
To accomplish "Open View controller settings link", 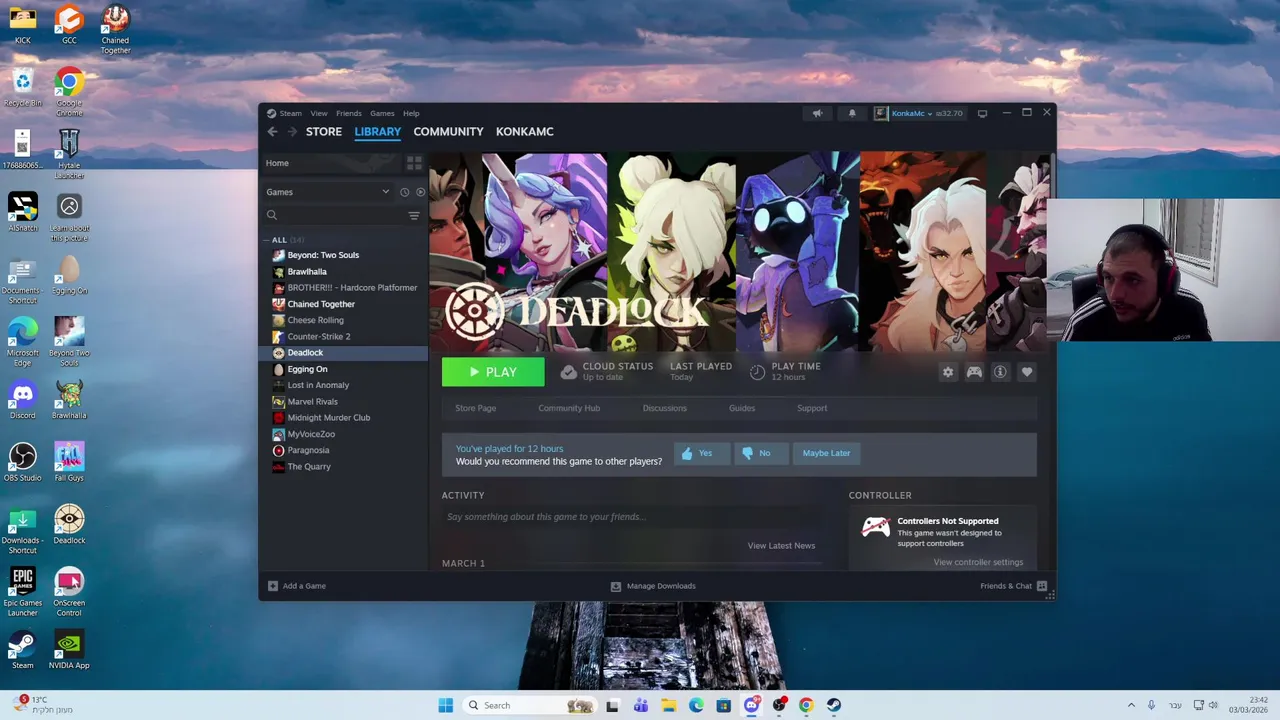I will [978, 562].
